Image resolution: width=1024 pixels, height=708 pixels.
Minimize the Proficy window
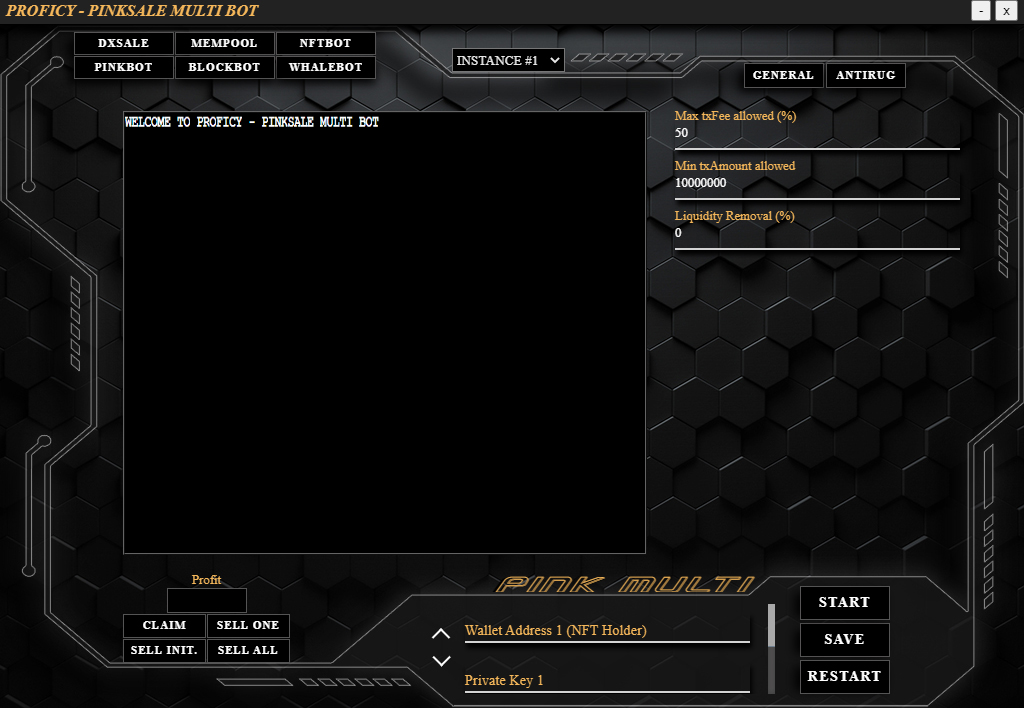click(981, 11)
